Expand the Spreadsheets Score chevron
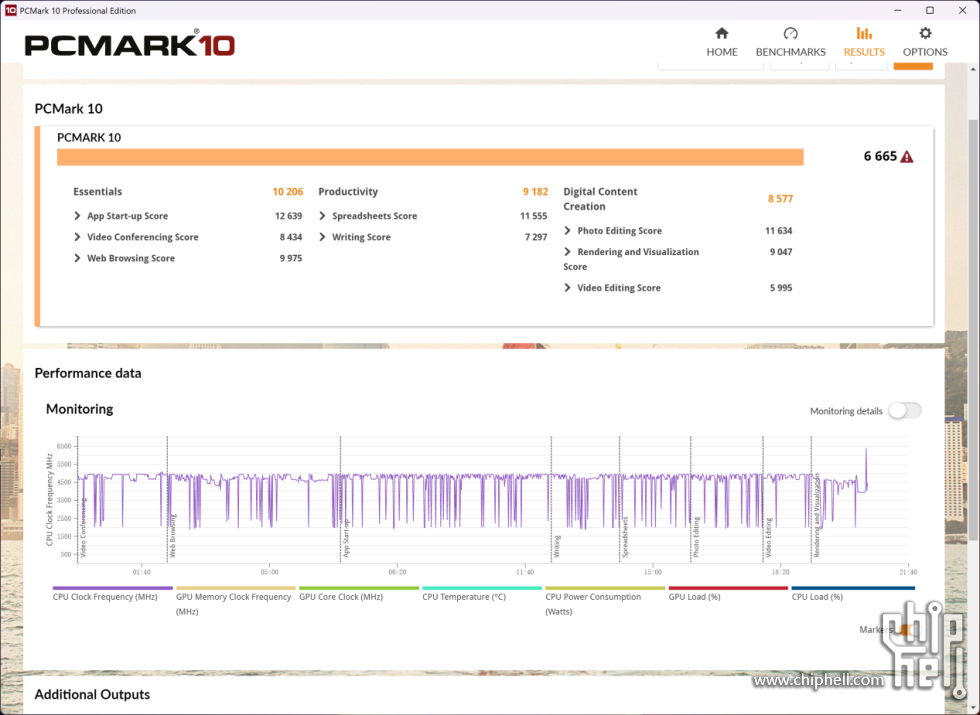The image size is (980, 715). pos(322,216)
